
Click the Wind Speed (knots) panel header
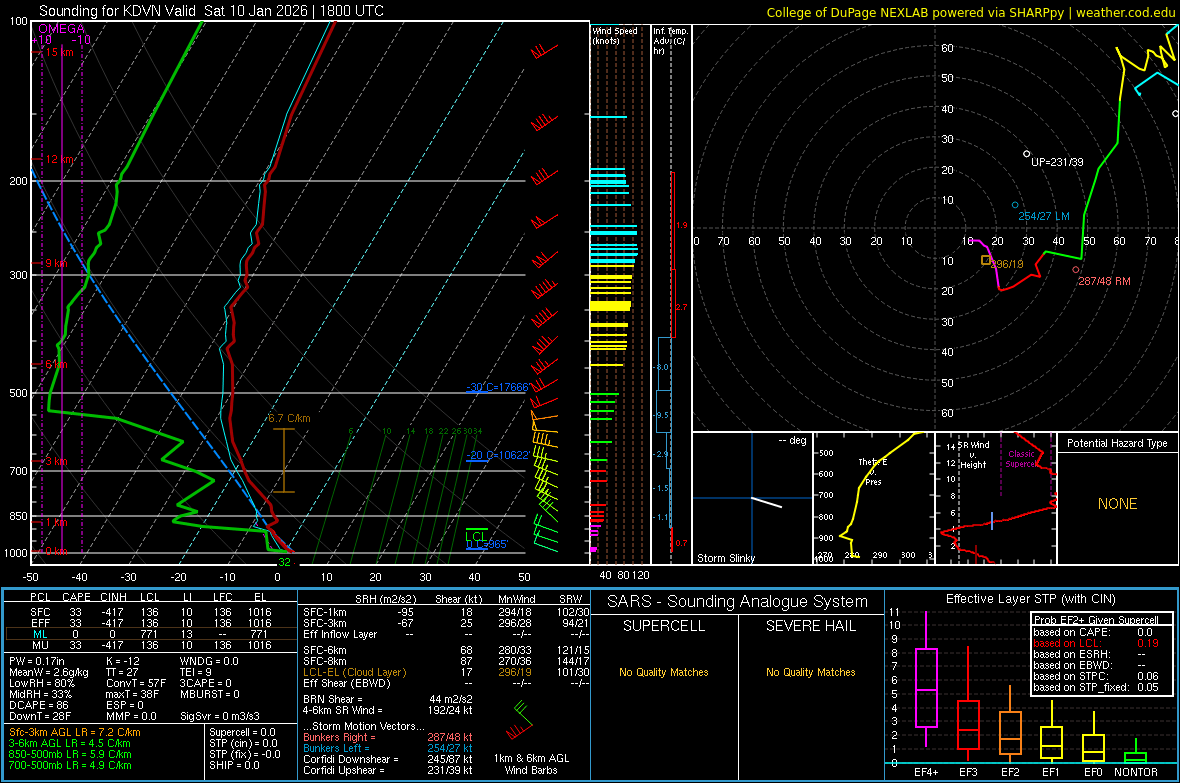point(615,35)
